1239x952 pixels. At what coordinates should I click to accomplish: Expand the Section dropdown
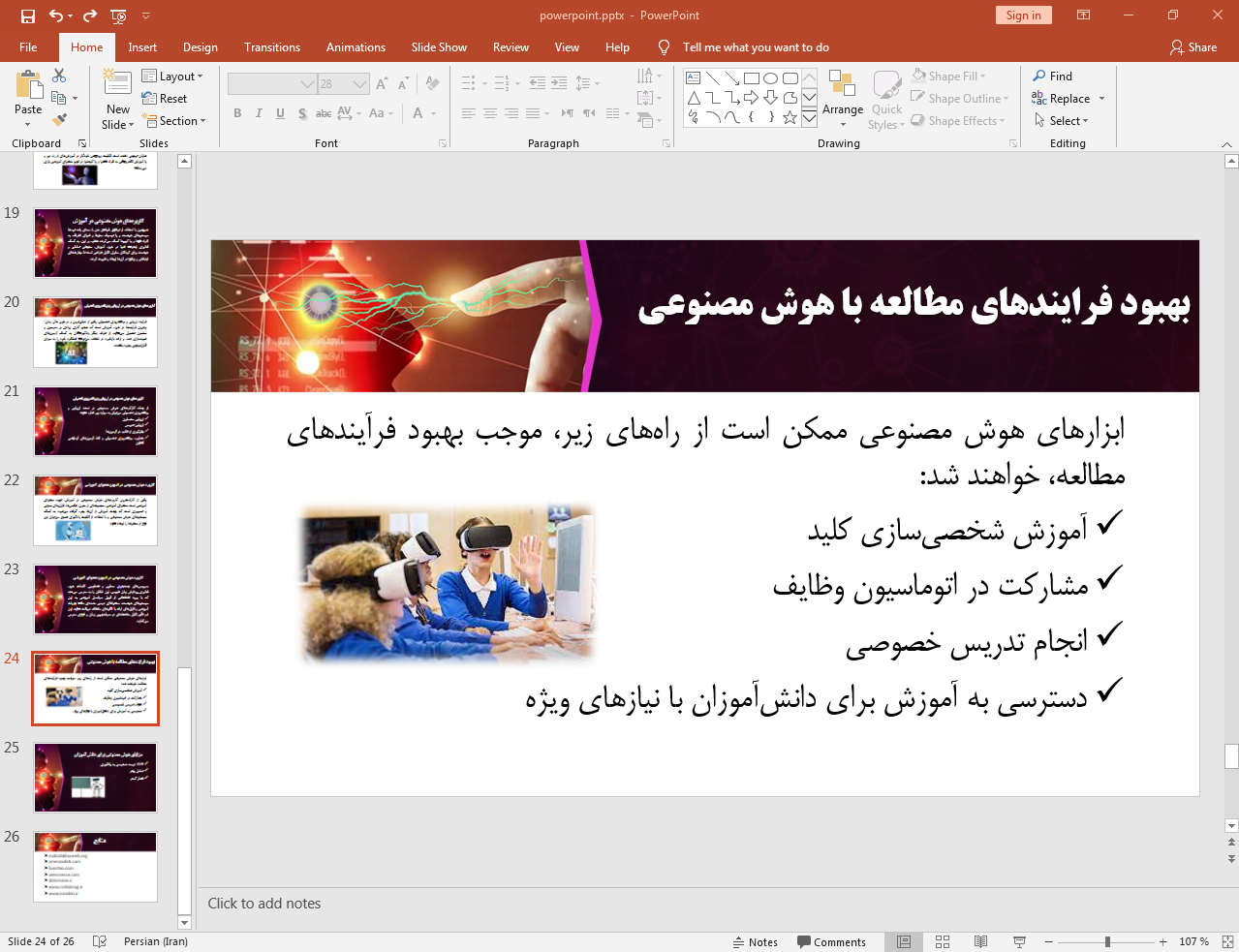point(174,121)
